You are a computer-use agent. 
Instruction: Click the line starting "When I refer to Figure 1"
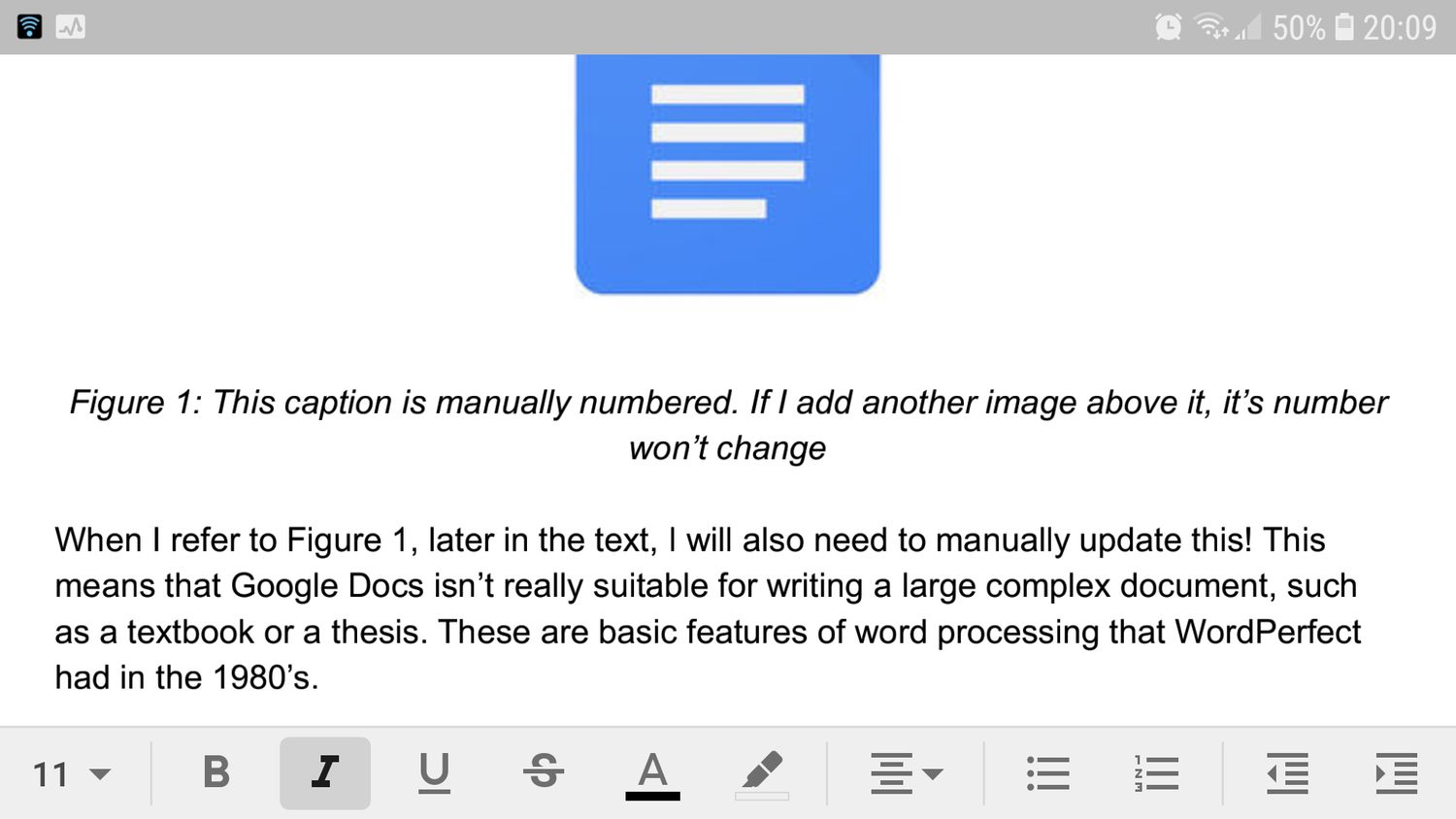click(x=689, y=540)
